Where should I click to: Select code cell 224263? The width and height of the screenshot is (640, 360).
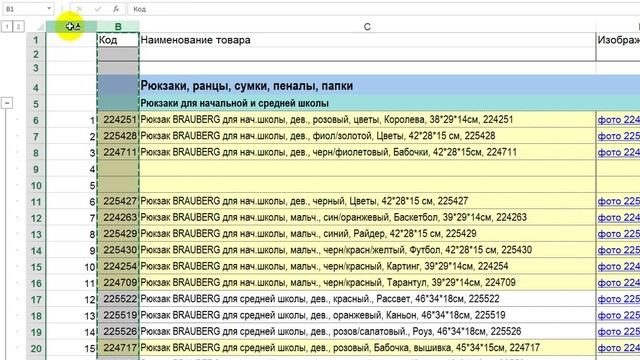coord(118,218)
